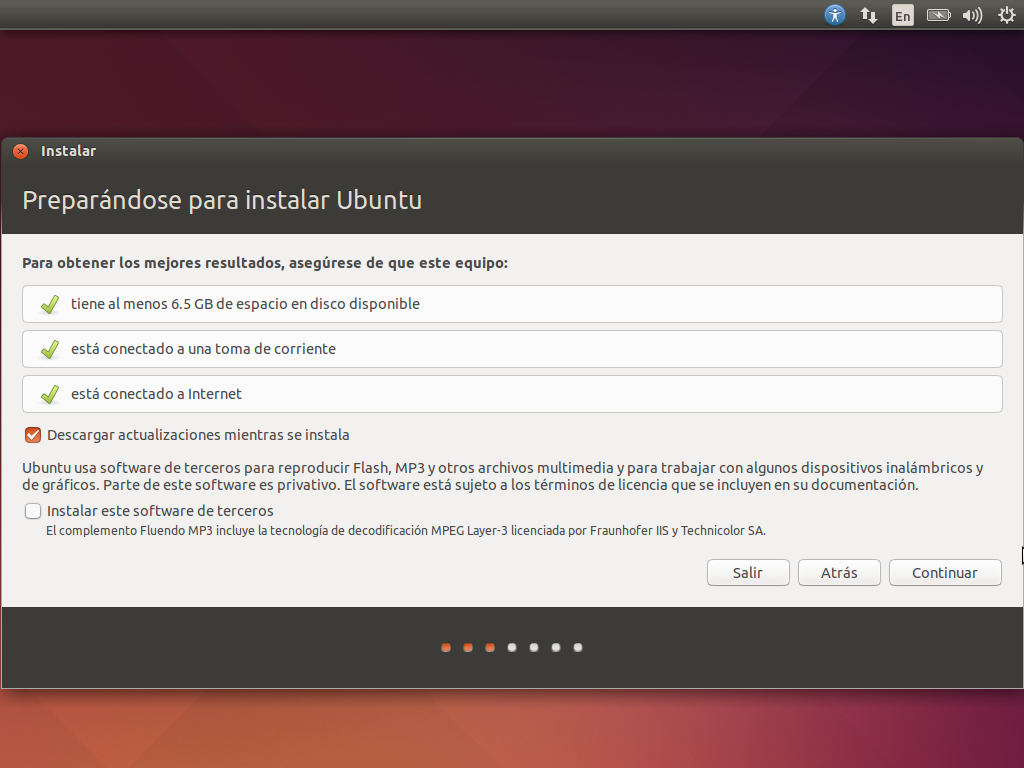The width and height of the screenshot is (1024, 768).
Task: Proceed with the Continuar button
Action: (x=945, y=573)
